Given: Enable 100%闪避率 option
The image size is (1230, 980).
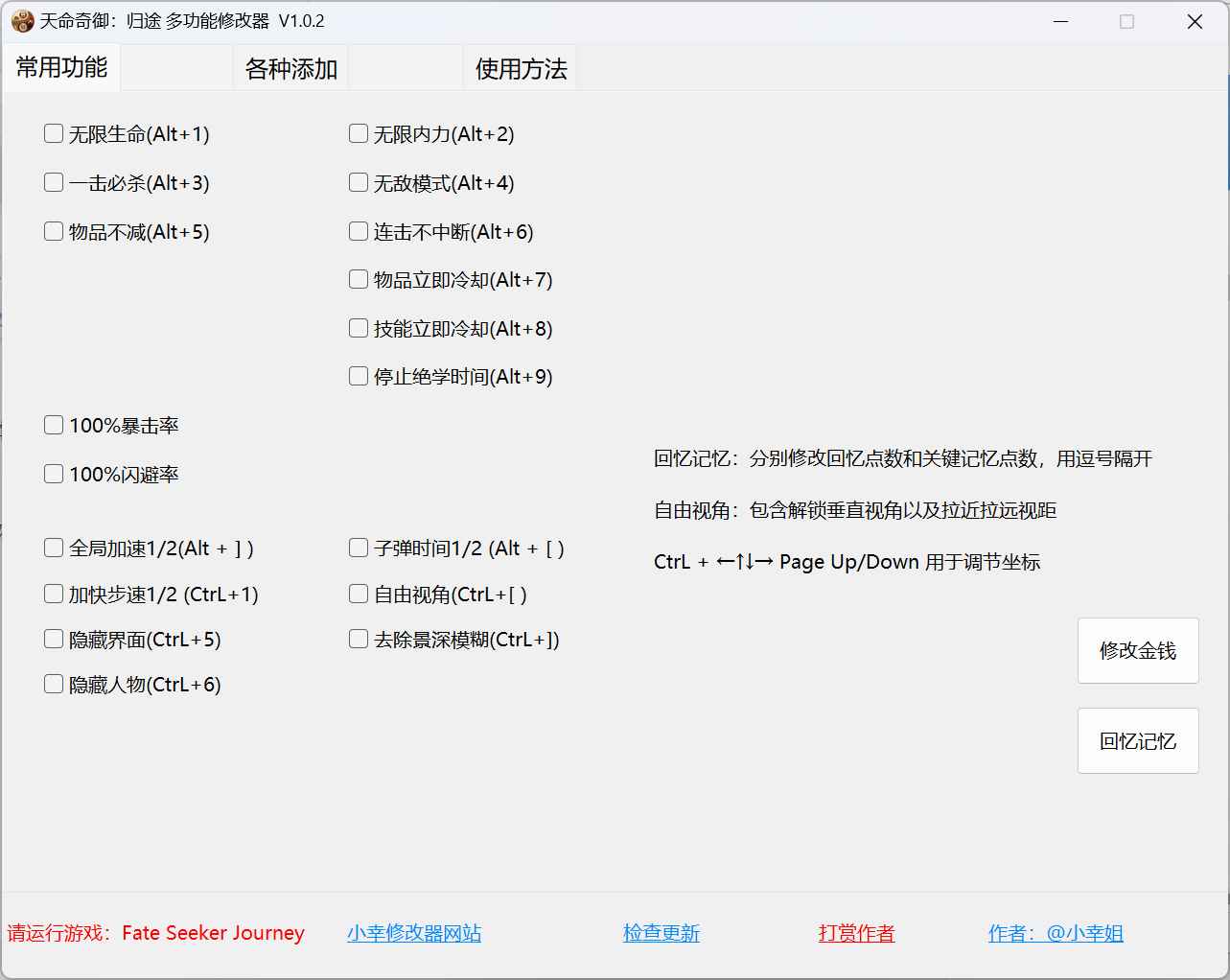Looking at the screenshot, I should (x=54, y=473).
